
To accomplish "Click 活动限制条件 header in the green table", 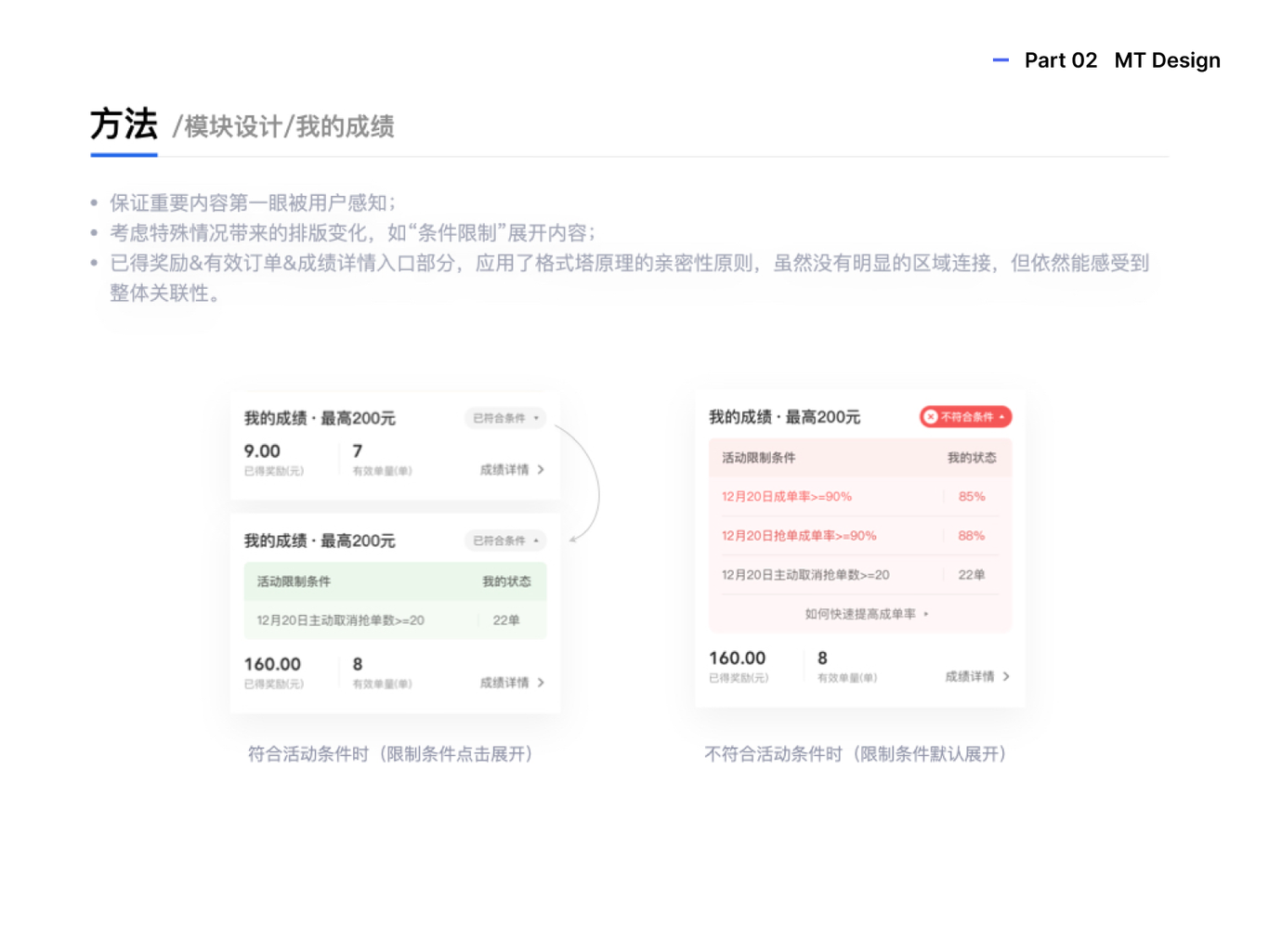I will coord(294,581).
